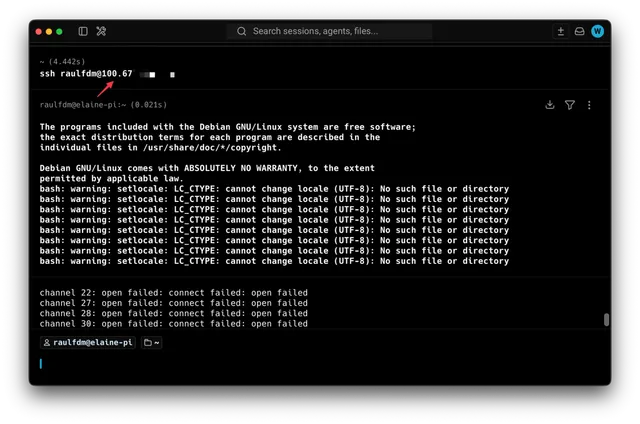
Task: Click the ssh raulfdm@100.67 command text
Action: coord(86,74)
